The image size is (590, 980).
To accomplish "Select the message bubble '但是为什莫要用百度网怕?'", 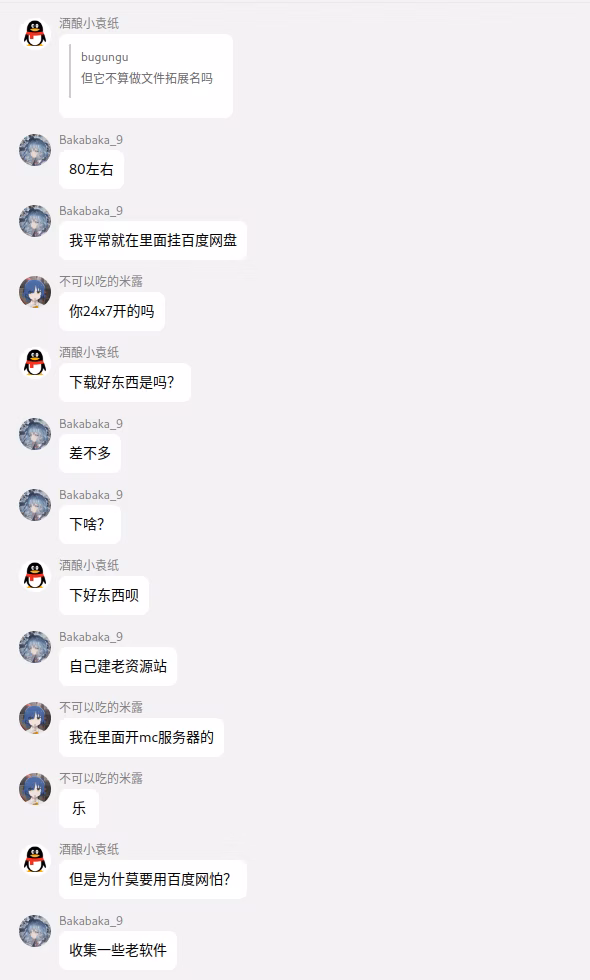I will (x=153, y=879).
